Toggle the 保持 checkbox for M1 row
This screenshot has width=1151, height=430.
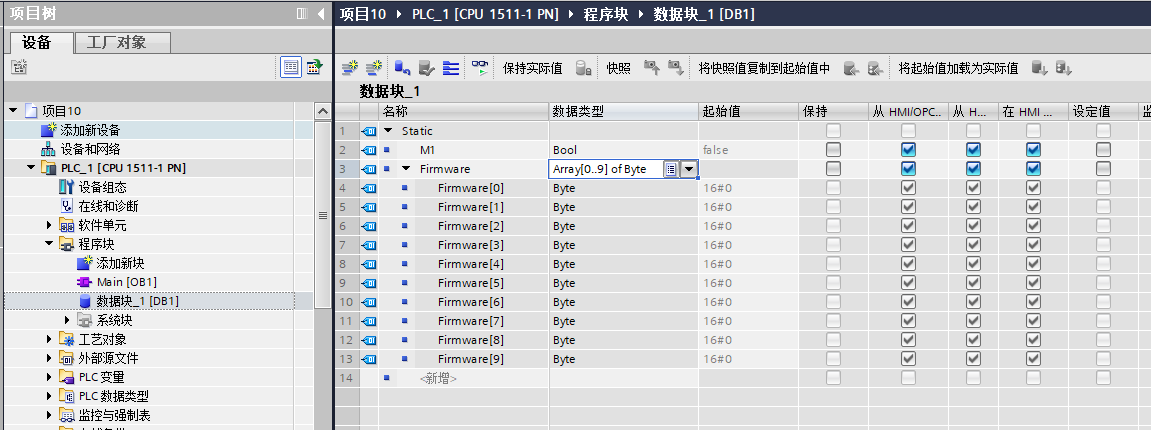833,150
